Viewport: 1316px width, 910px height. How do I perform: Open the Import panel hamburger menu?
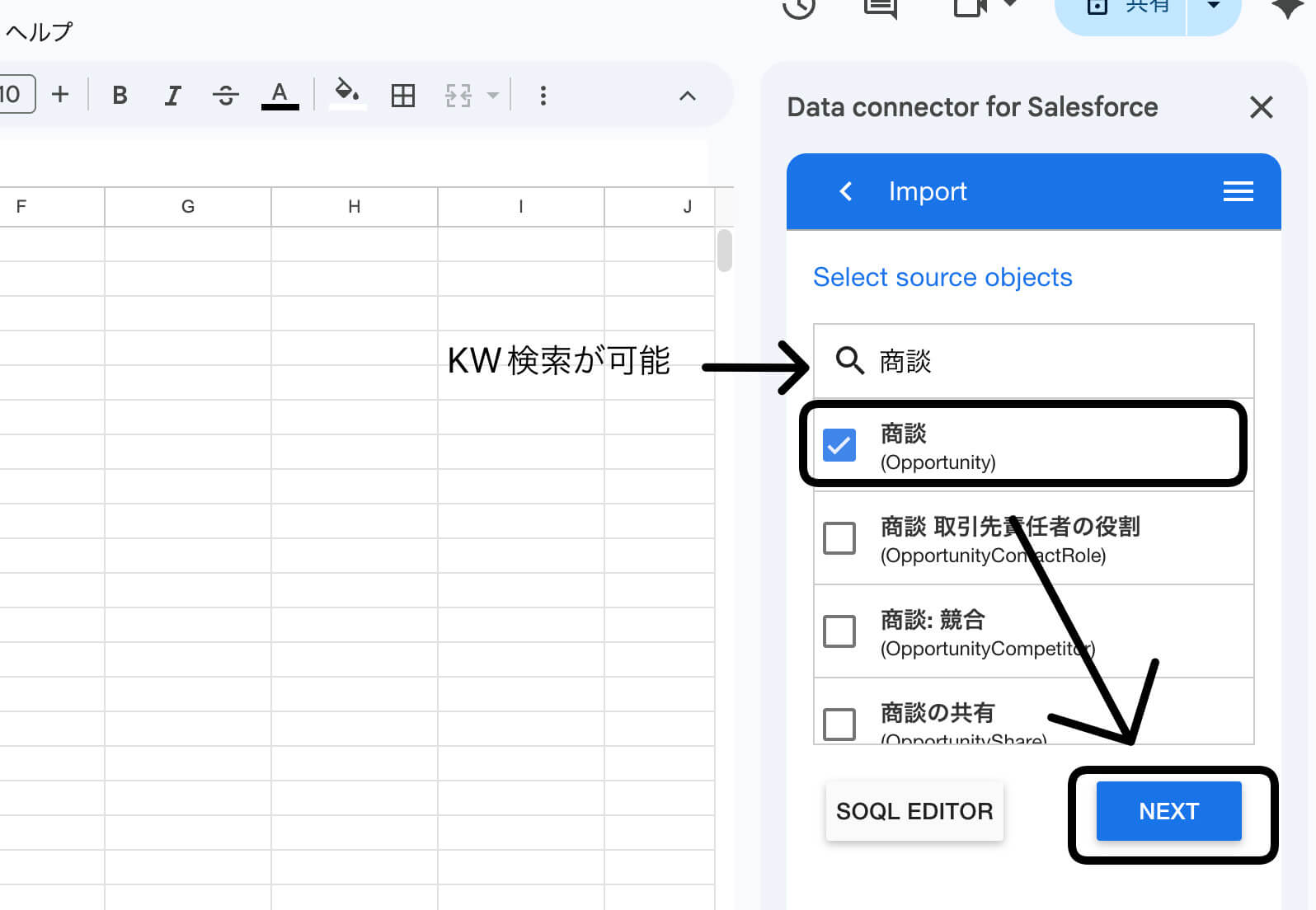[x=1237, y=191]
